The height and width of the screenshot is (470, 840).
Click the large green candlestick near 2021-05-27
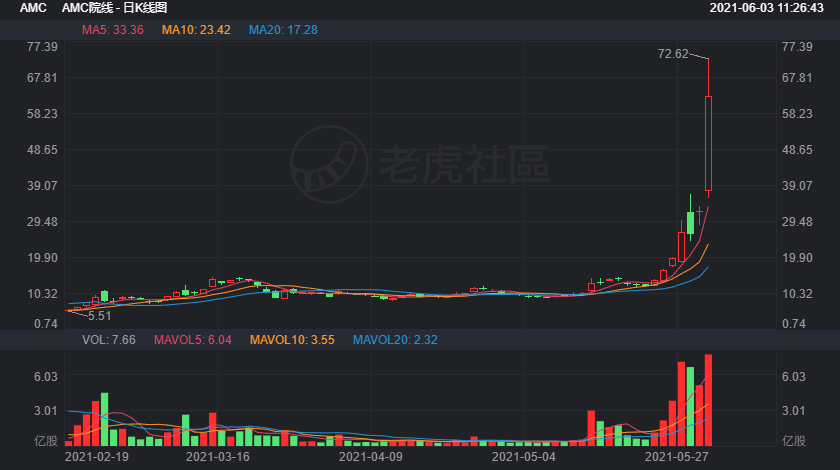[691, 223]
